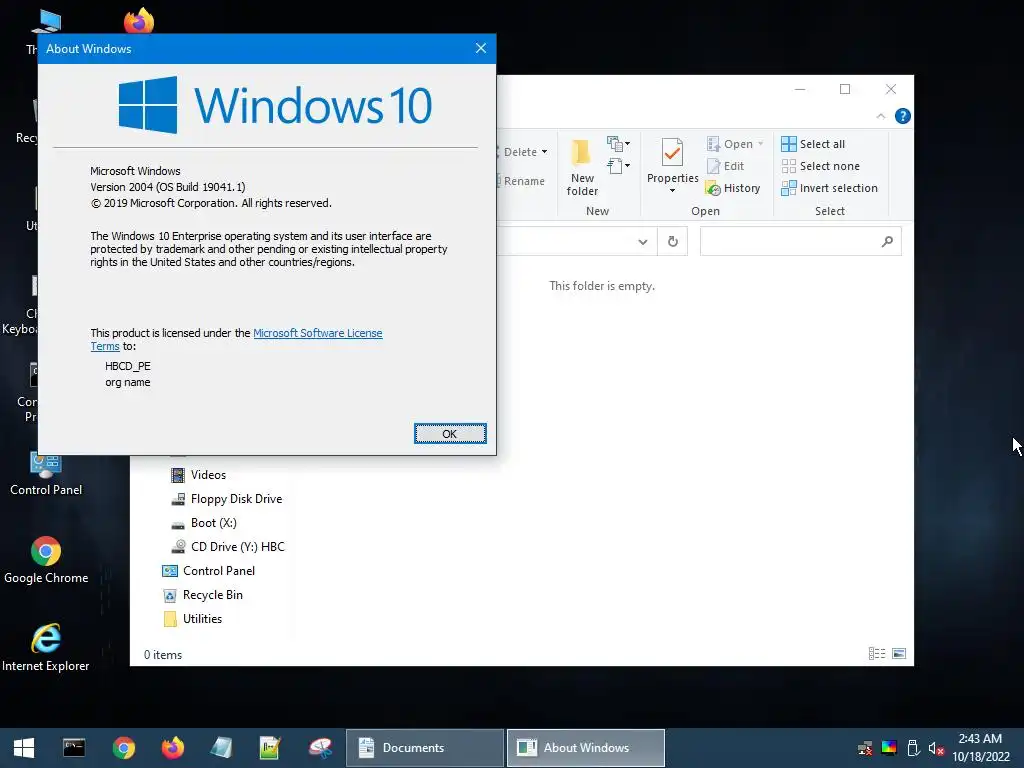Open file History from the ribbon
This screenshot has width=1024, height=768.
[733, 188]
